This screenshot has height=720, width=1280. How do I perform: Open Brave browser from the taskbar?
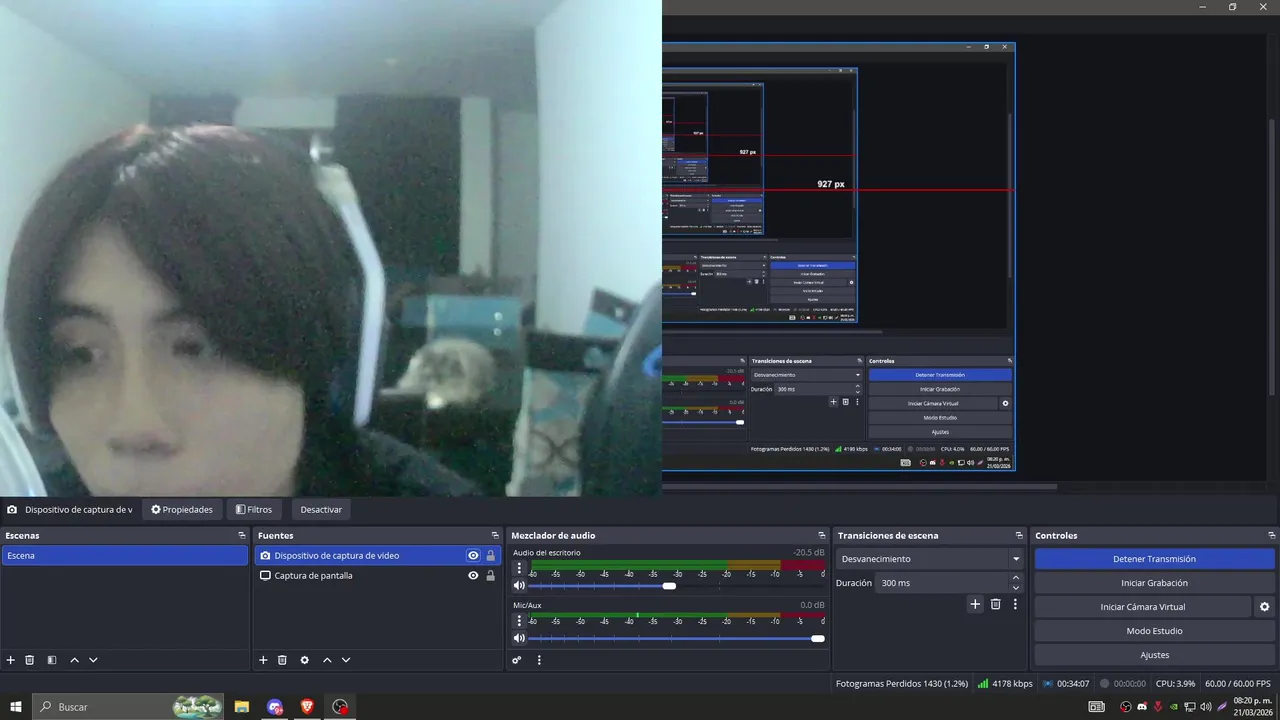307,707
